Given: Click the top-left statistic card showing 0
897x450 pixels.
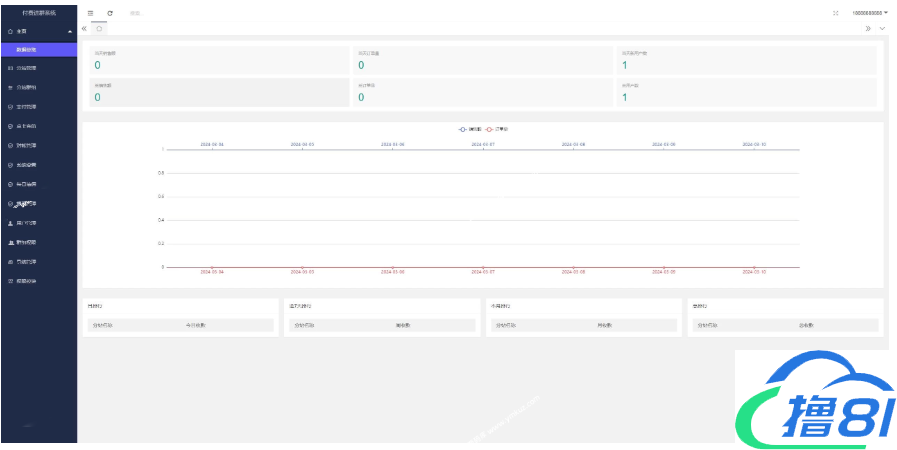Looking at the screenshot, I should click(x=216, y=60).
